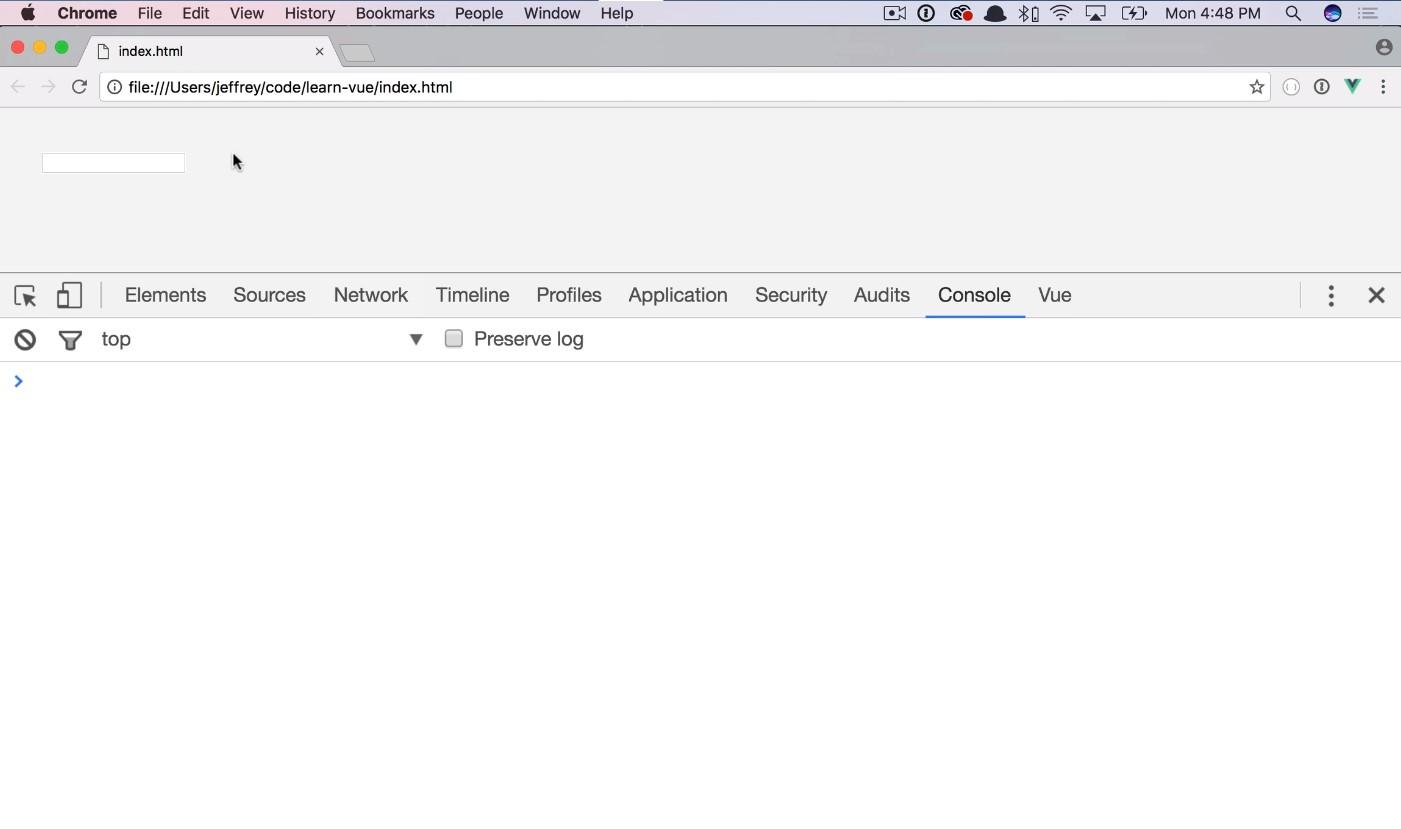
Task: Open the Window menu
Action: click(552, 13)
